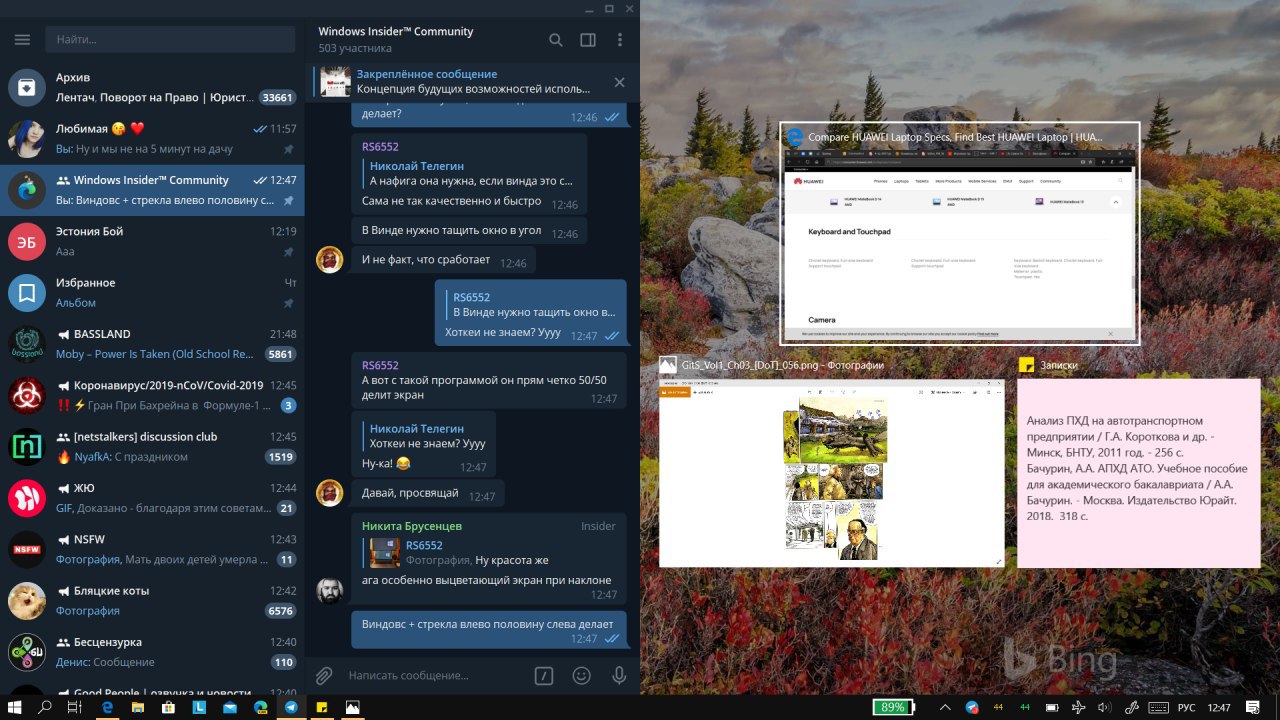Open the [netstalkers] discussion club chat
This screenshot has height=720, width=1280.
[x=152, y=446]
